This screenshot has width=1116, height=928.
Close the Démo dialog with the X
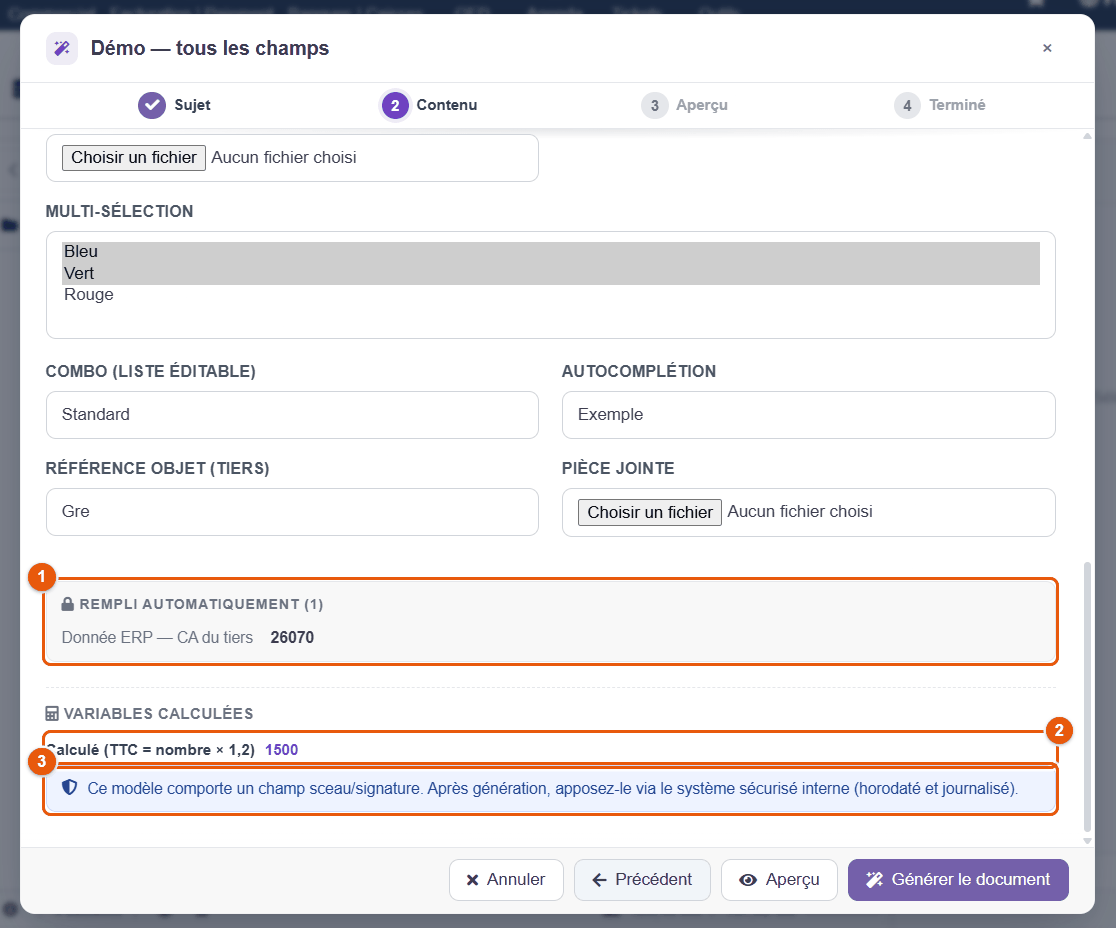click(x=1047, y=48)
